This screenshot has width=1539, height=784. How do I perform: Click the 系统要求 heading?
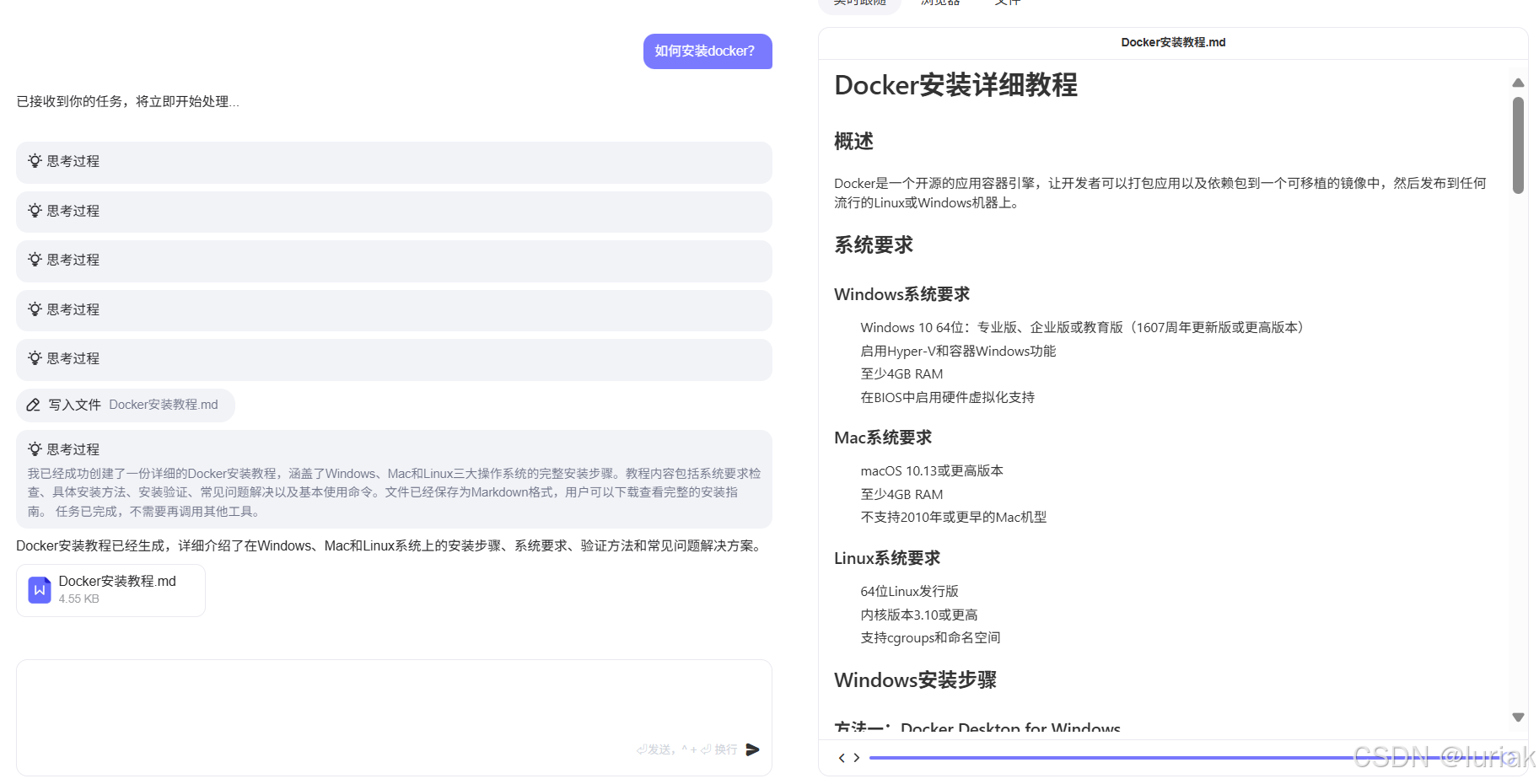tap(874, 245)
